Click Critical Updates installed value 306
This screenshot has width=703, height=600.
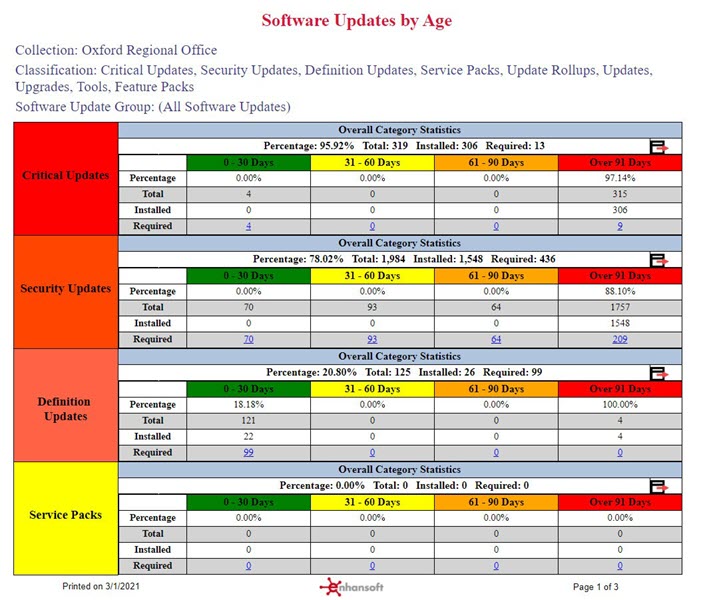click(x=620, y=210)
